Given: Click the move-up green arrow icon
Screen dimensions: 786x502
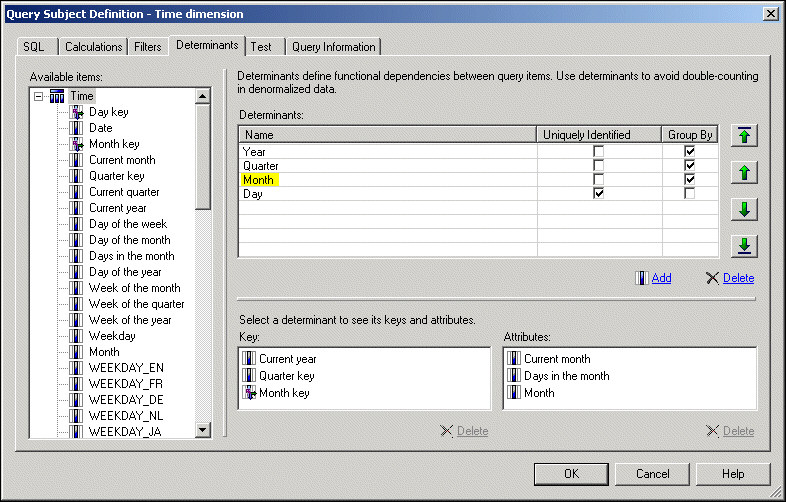Looking at the screenshot, I should tap(744, 172).
